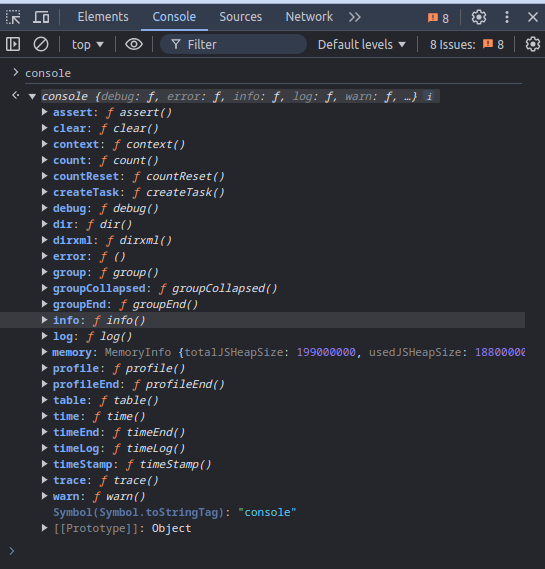545x569 pixels.
Task: Close the DevTools panel
Action: 533,17
